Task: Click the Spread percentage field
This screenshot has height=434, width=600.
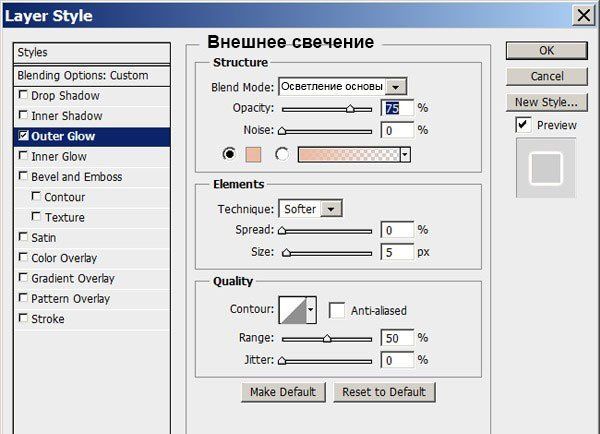Action: (x=397, y=230)
